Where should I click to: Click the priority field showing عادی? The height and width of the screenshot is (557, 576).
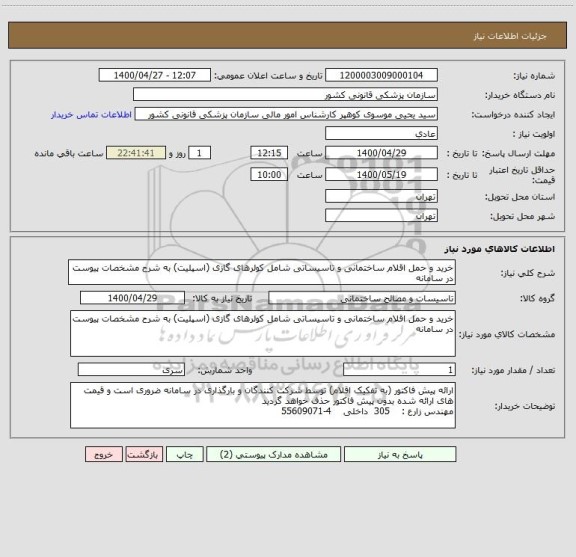(x=381, y=133)
